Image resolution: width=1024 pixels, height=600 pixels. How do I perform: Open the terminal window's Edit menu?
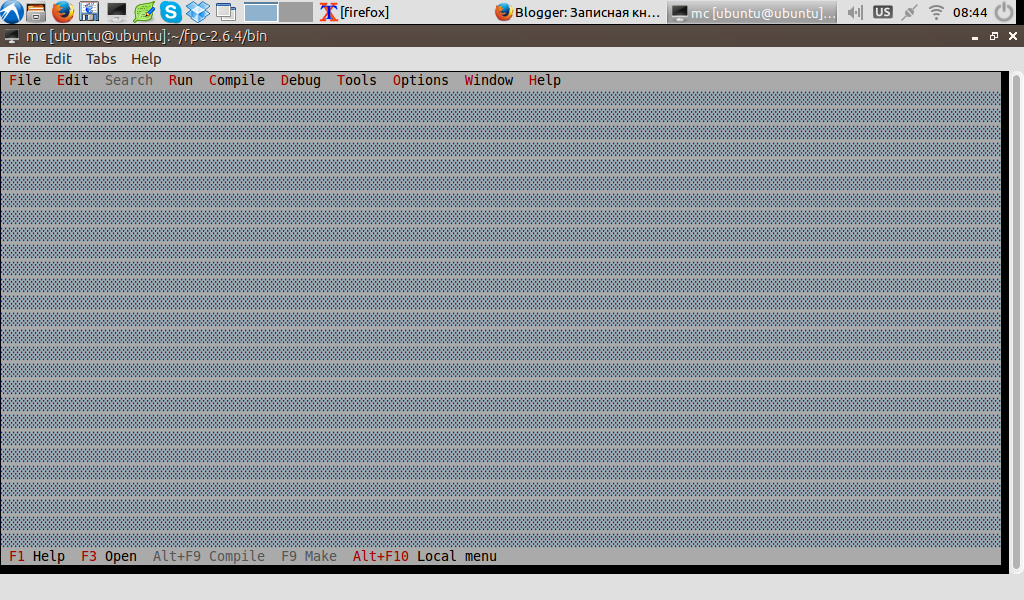pyautogui.click(x=58, y=59)
